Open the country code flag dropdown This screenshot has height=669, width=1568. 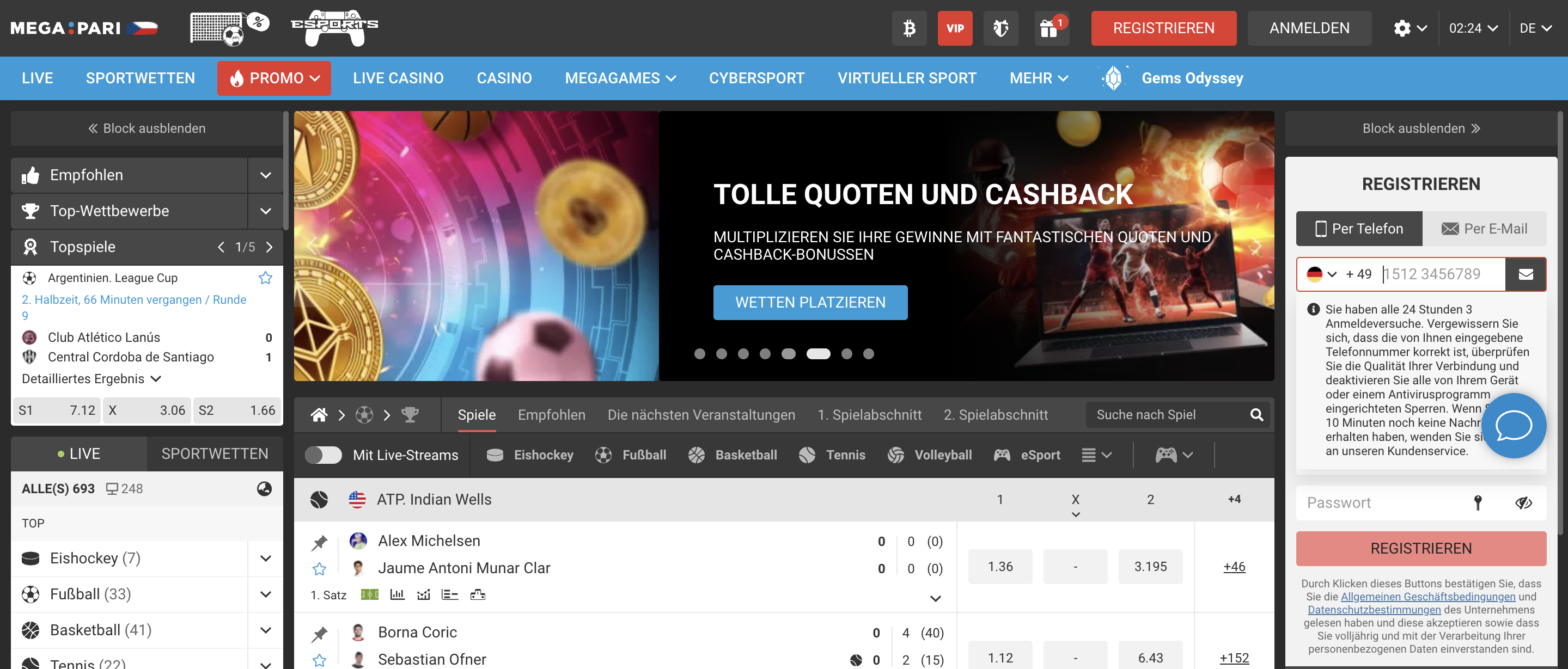(x=1321, y=274)
